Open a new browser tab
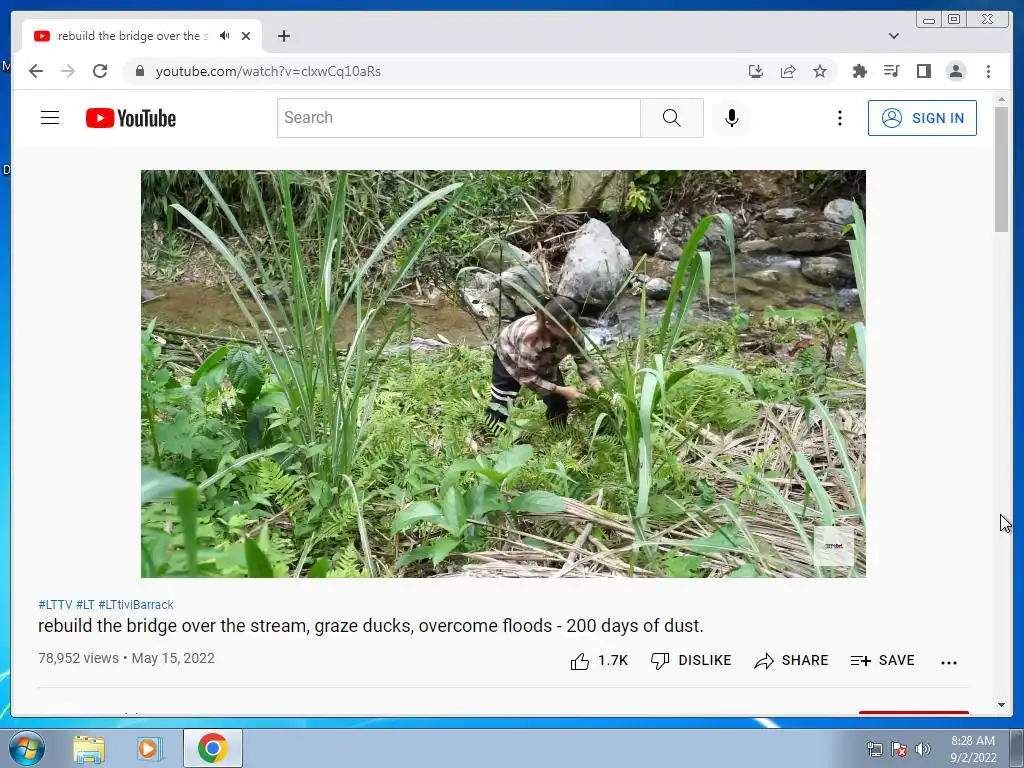The width and height of the screenshot is (1024, 768). click(x=283, y=36)
